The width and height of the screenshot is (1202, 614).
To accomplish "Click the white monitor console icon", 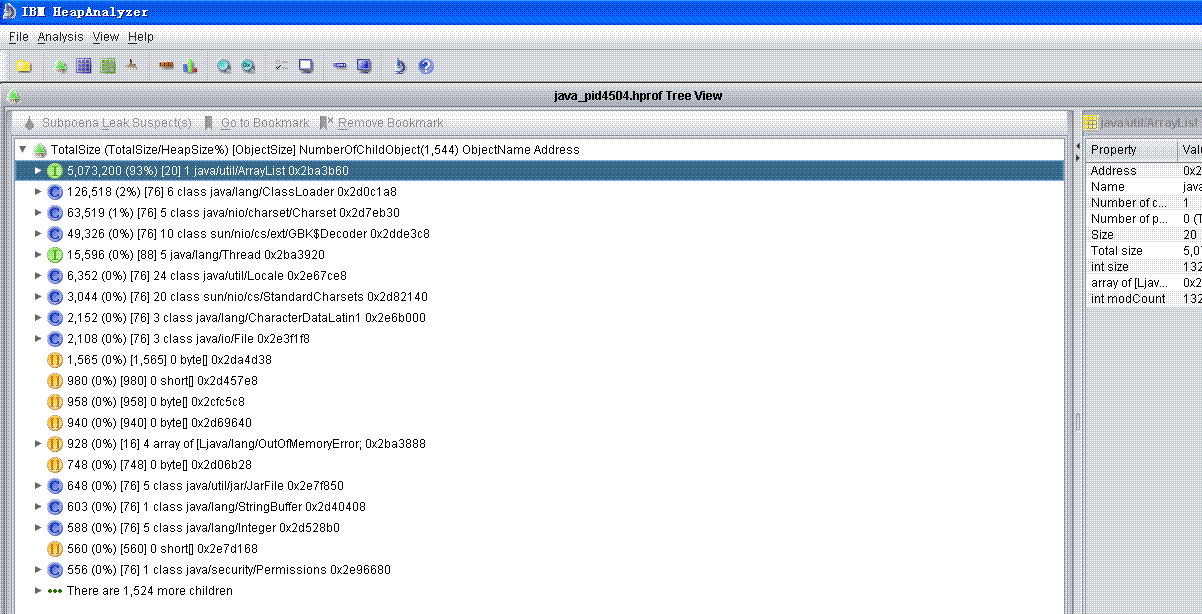I will tap(306, 66).
